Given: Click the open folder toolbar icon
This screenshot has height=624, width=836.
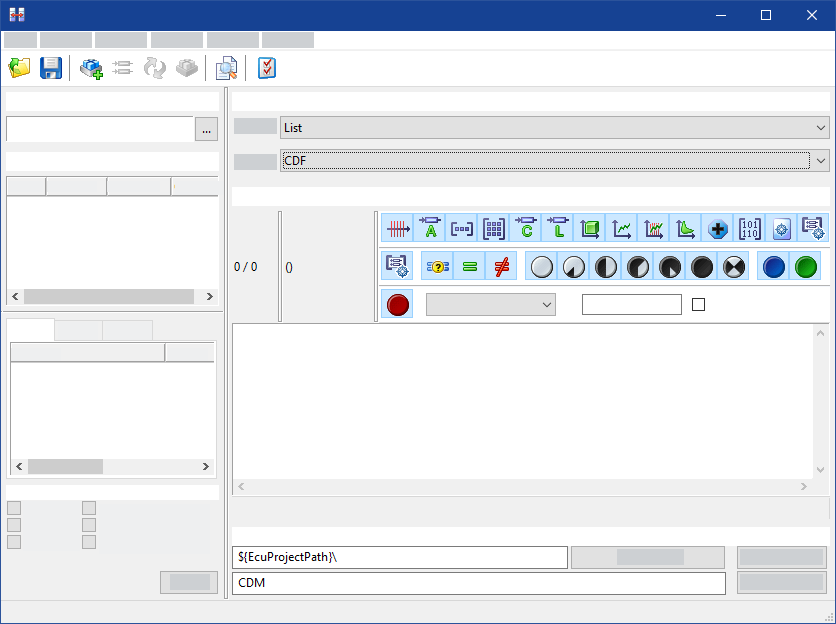Looking at the screenshot, I should pos(19,68).
